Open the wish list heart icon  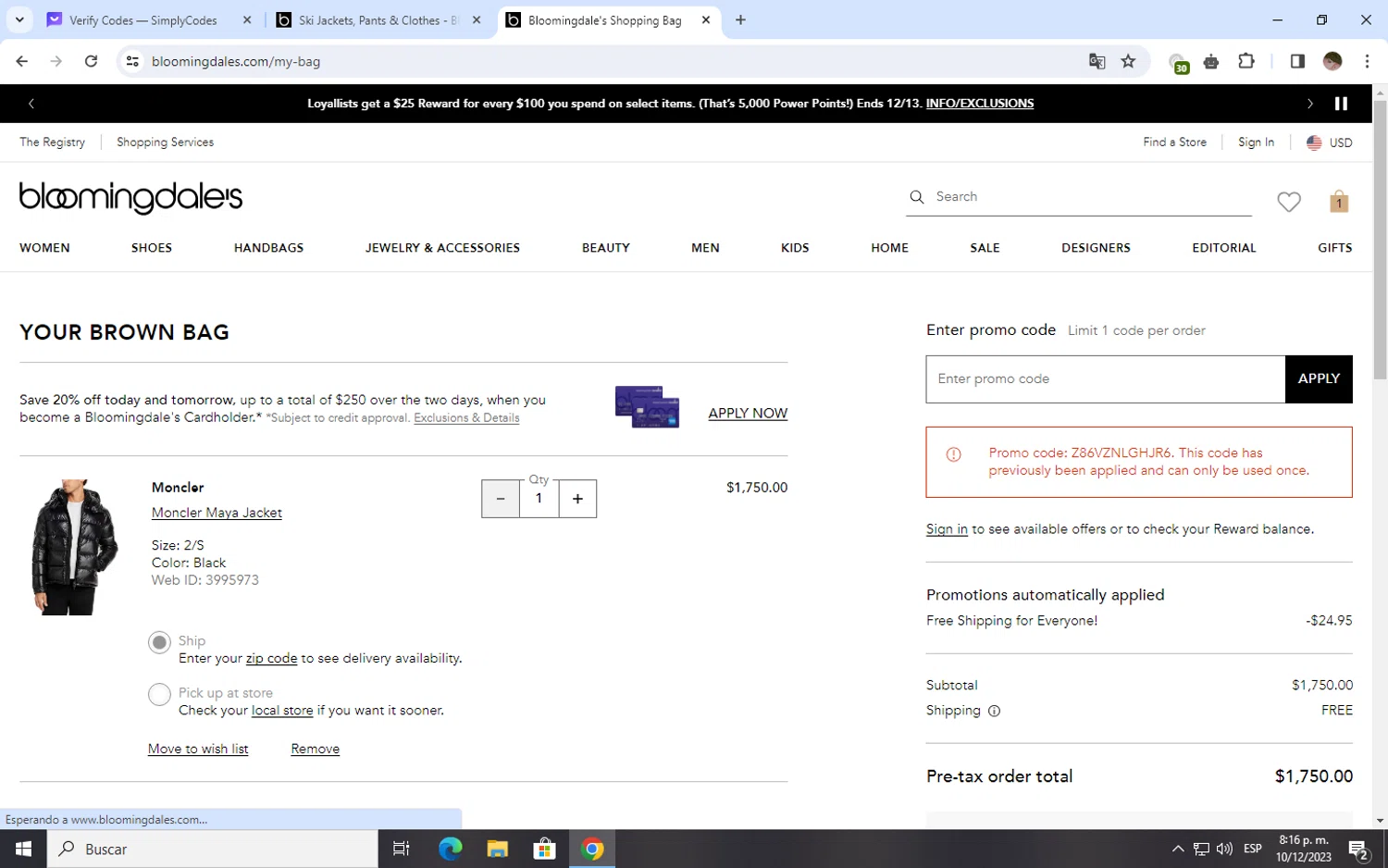[x=1288, y=202]
